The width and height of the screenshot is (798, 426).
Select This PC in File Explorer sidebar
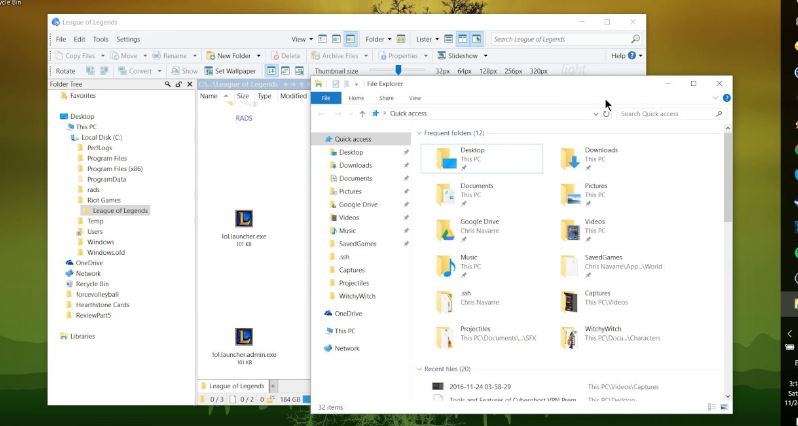tap(345, 331)
